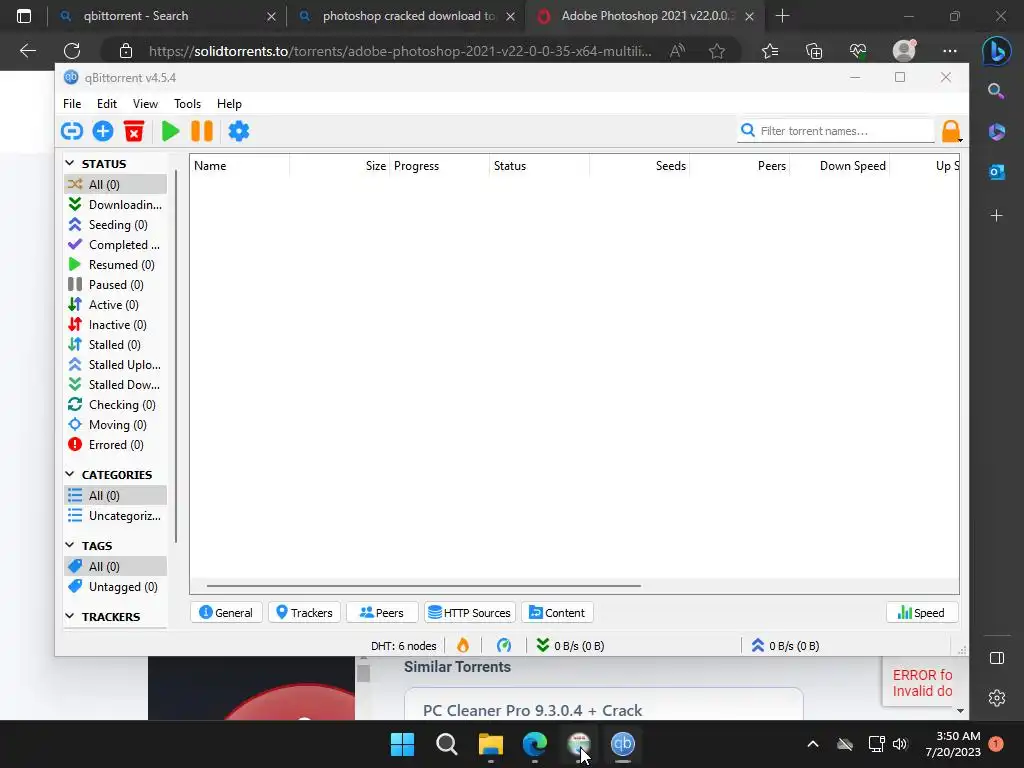The height and width of the screenshot is (768, 1024).
Task: Select All (0) under STATUS
Action: click(x=115, y=185)
